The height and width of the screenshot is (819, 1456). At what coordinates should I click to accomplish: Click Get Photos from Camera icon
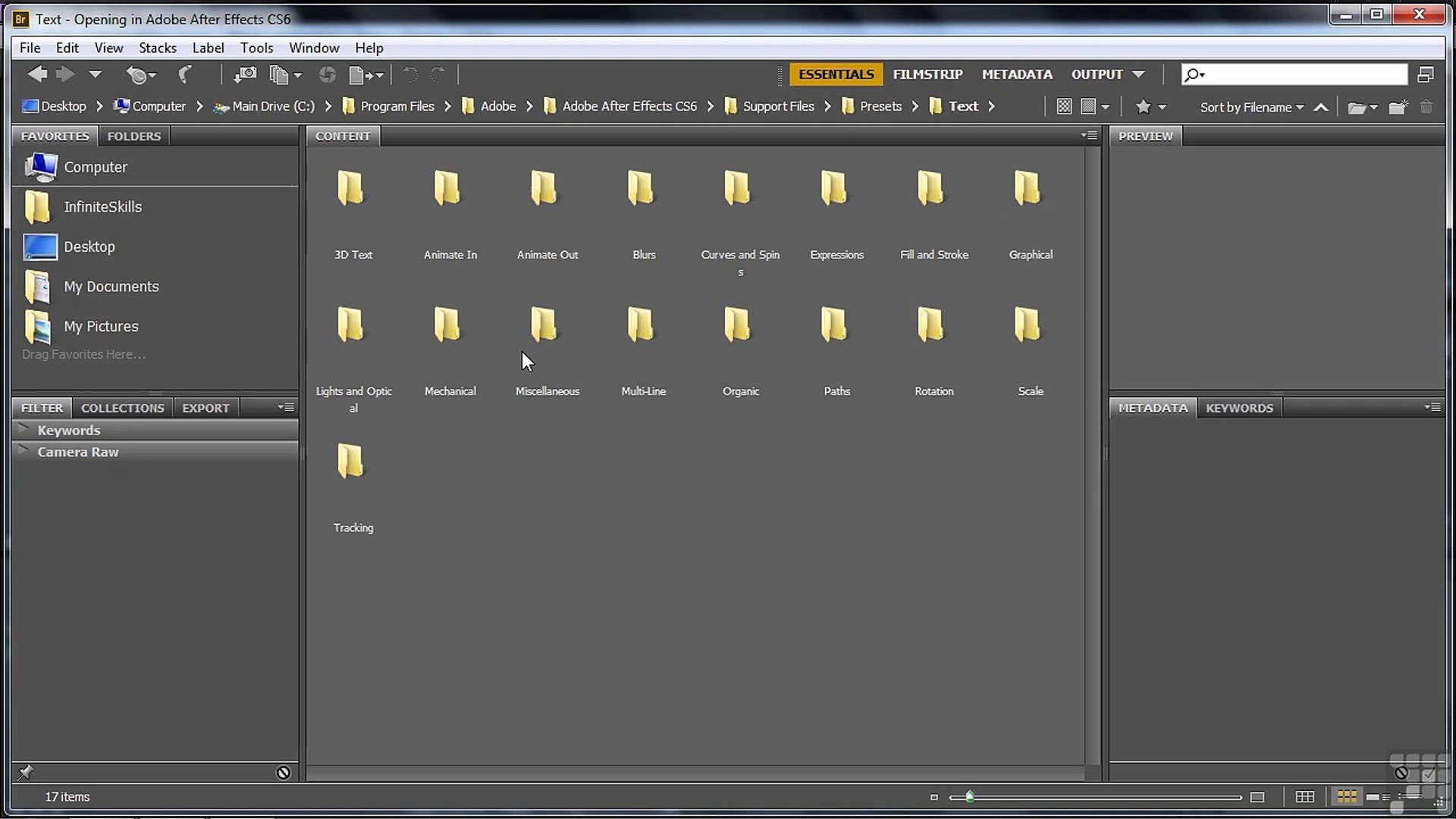tap(244, 74)
